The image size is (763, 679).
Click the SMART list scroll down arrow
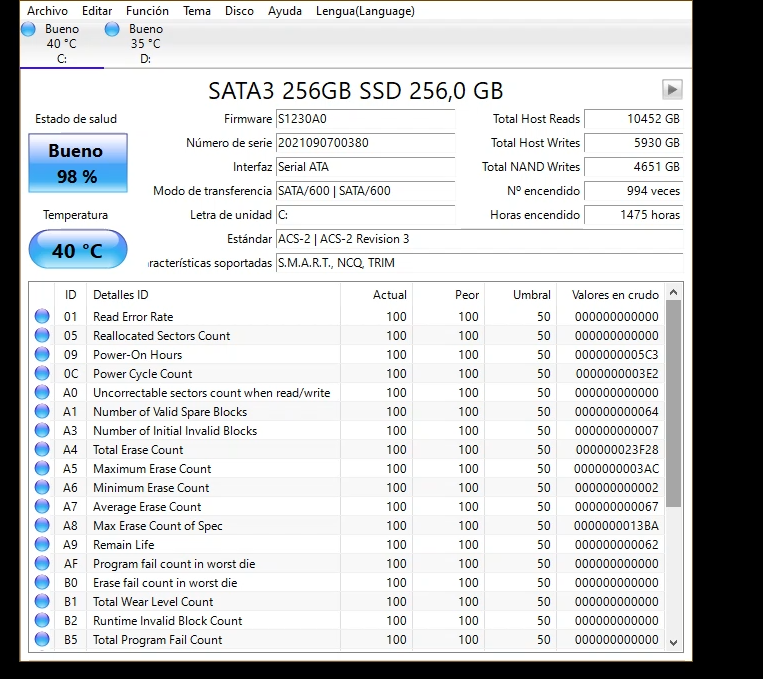(673, 642)
